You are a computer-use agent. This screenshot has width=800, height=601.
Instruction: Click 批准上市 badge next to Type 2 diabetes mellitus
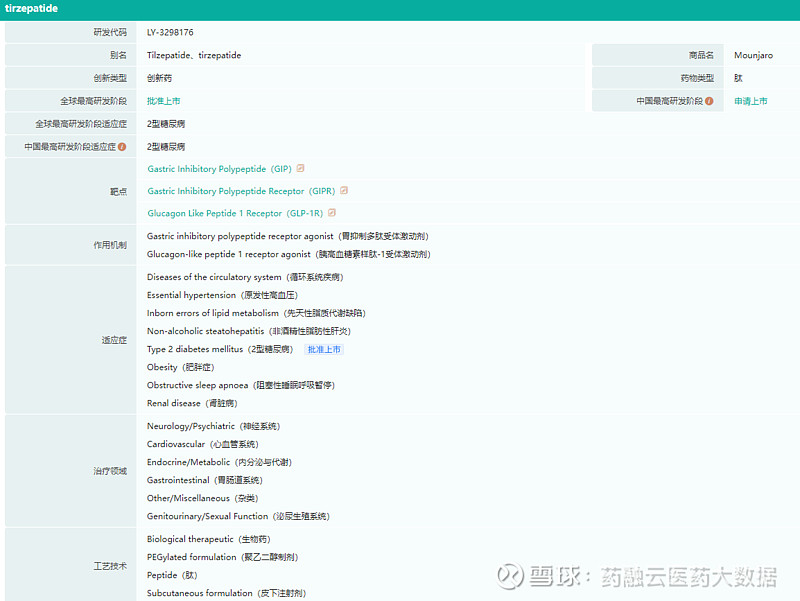324,348
